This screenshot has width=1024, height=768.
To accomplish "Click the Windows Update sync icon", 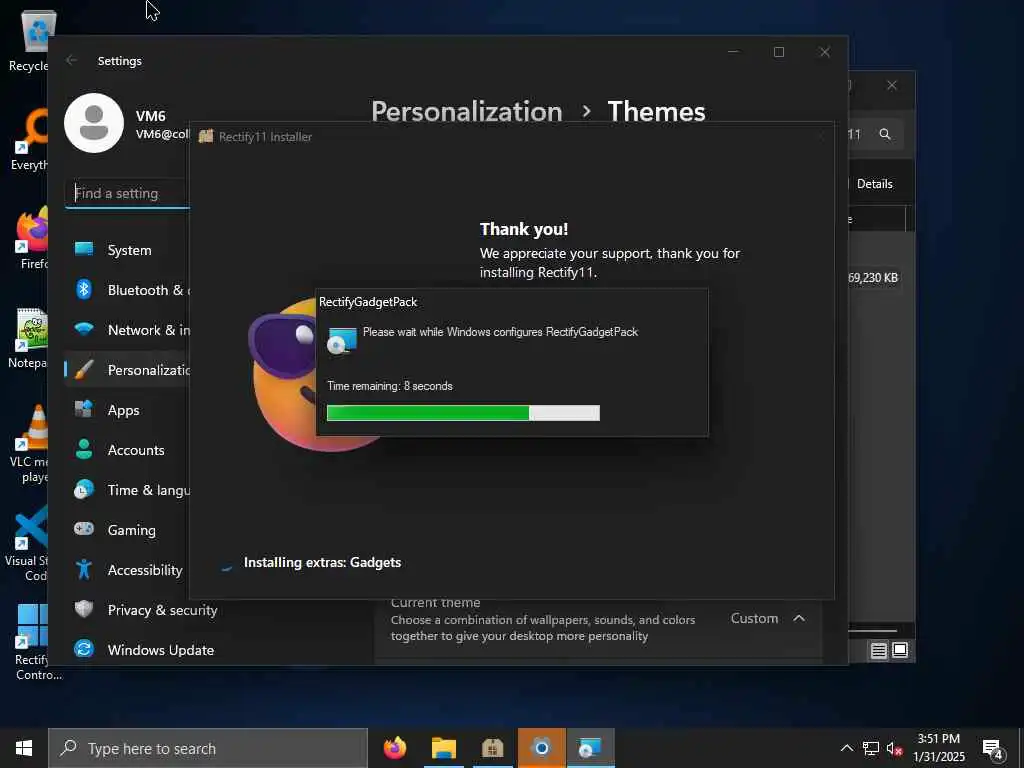I will (84, 649).
